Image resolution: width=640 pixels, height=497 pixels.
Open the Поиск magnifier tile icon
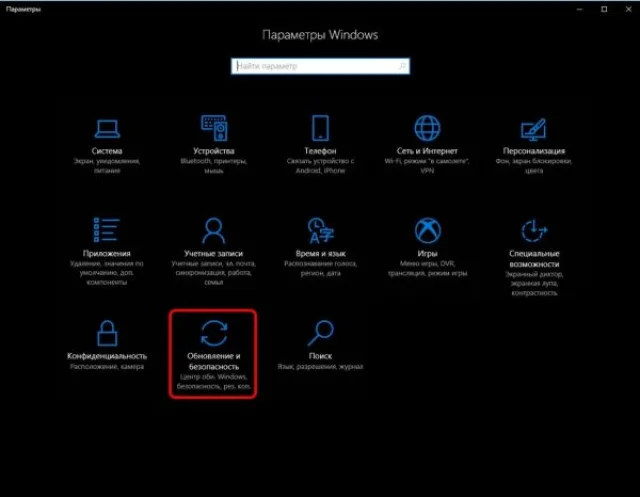point(320,333)
